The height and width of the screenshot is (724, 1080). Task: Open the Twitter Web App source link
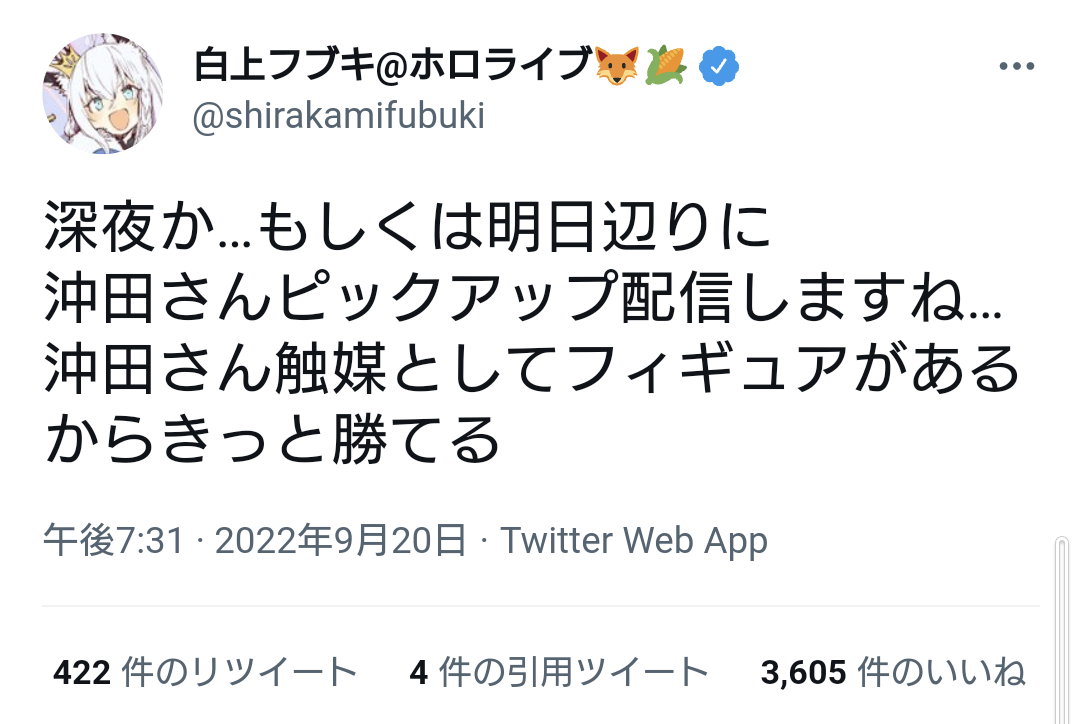click(634, 541)
